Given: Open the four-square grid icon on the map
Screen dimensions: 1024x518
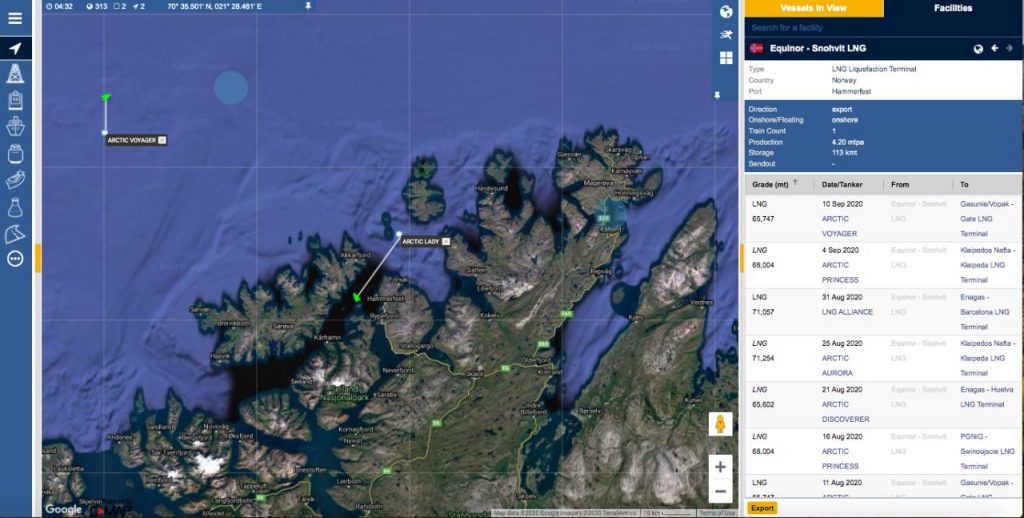Looking at the screenshot, I should (x=726, y=57).
